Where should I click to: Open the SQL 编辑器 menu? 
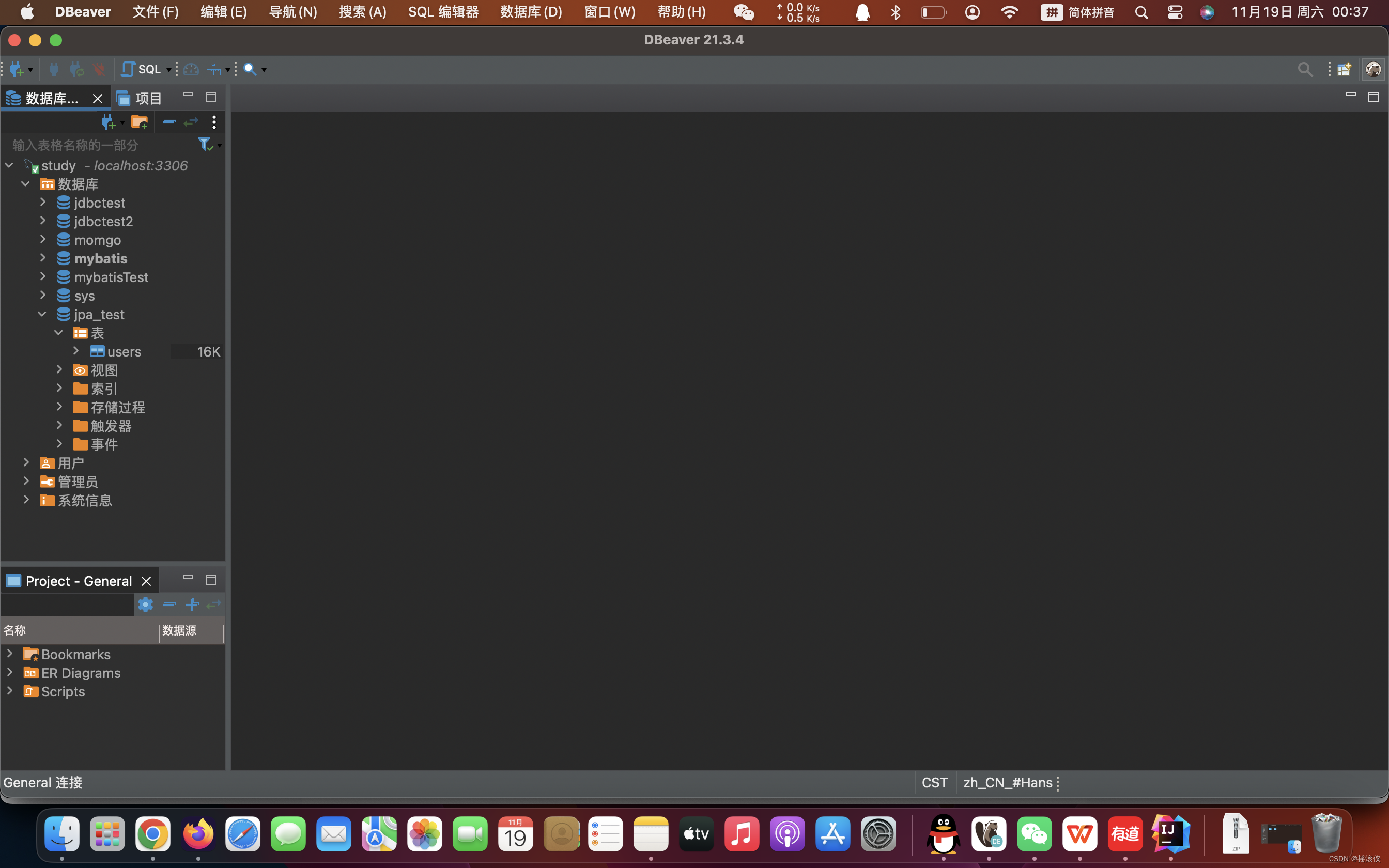[442, 12]
